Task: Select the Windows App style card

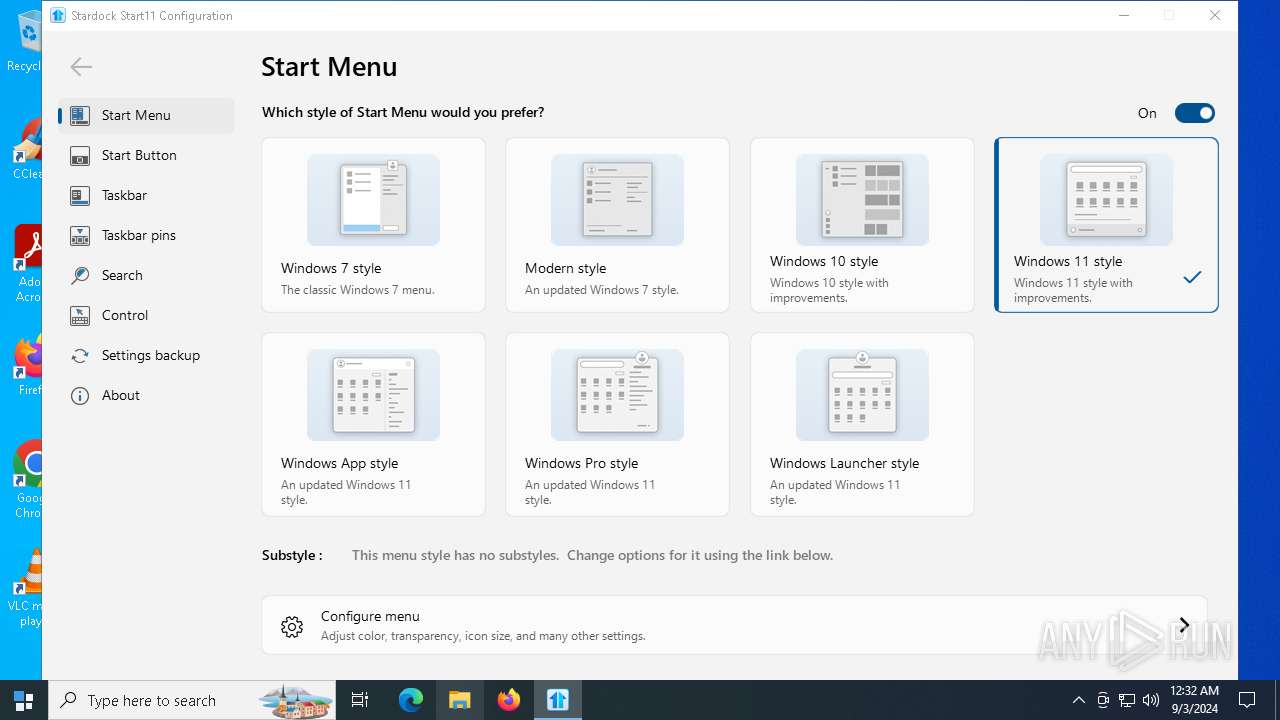Action: 373,425
